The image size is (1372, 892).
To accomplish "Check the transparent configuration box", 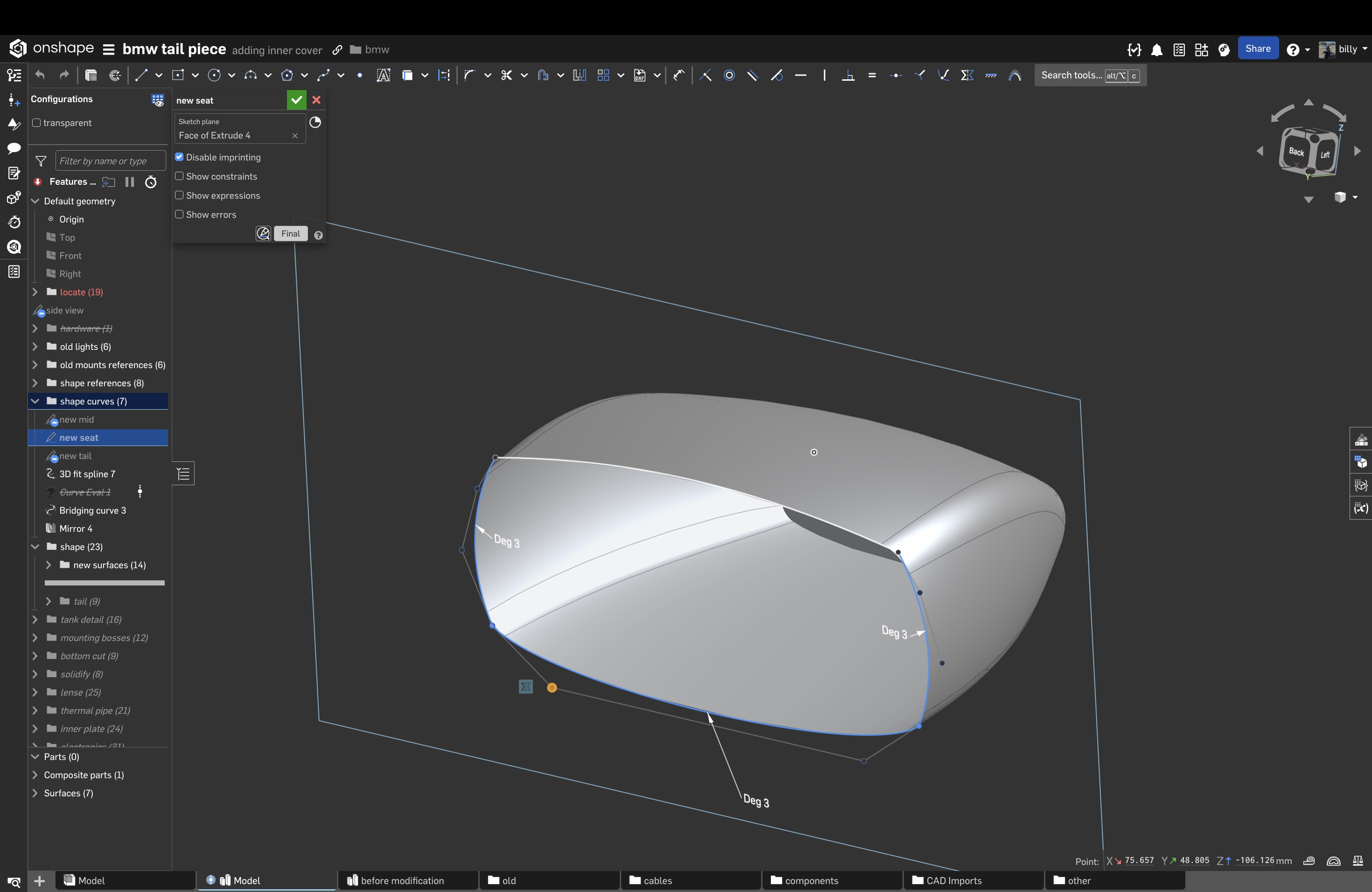I will [x=36, y=123].
